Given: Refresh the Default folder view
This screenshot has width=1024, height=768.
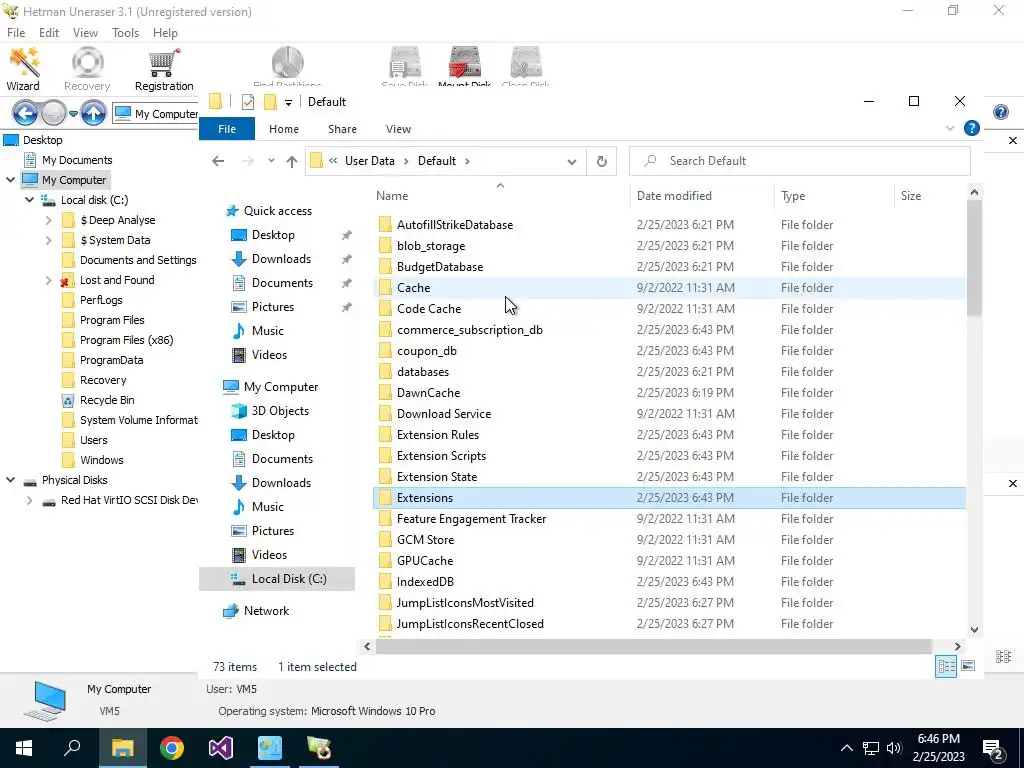Looking at the screenshot, I should 601,161.
